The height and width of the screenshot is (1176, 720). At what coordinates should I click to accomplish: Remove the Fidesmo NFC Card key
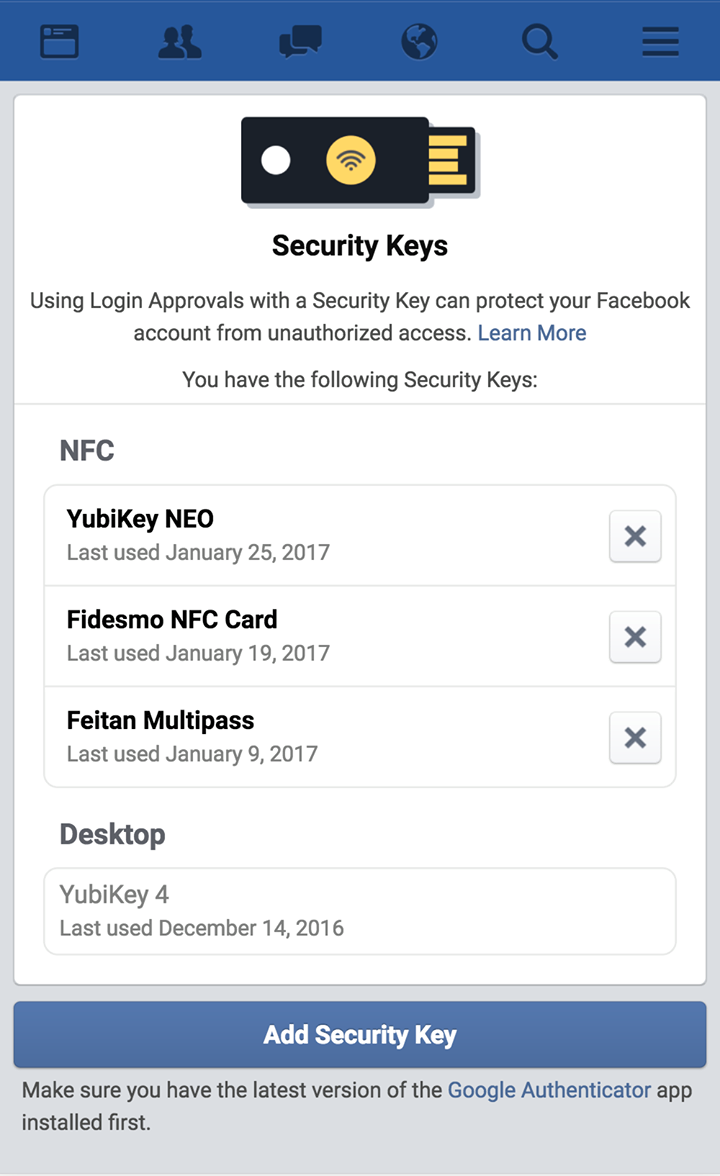(x=635, y=637)
